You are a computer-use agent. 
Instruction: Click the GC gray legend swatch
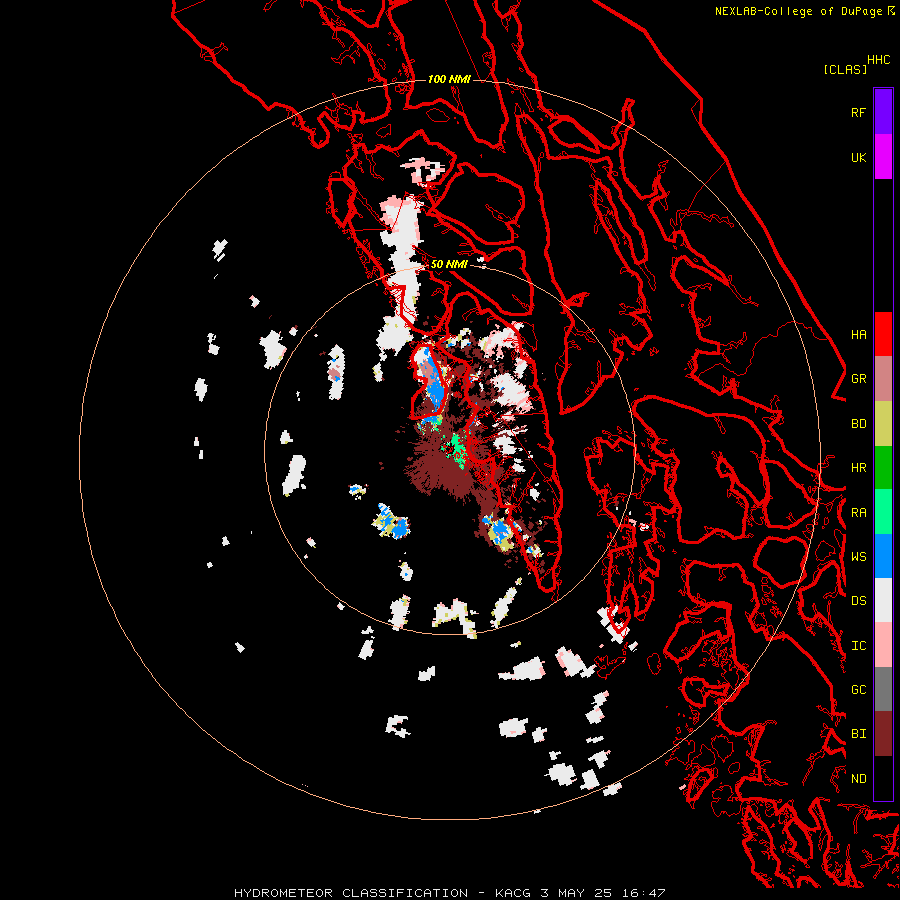point(883,689)
